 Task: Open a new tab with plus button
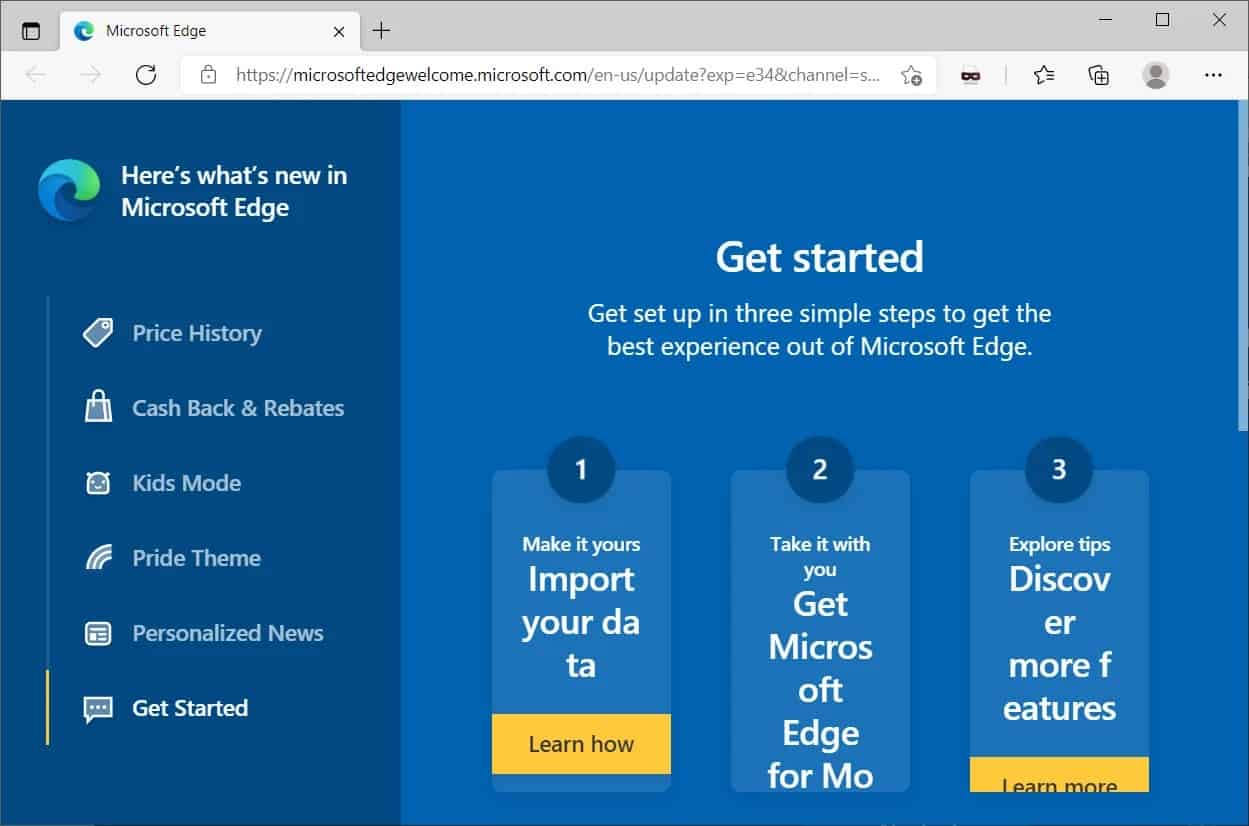381,31
